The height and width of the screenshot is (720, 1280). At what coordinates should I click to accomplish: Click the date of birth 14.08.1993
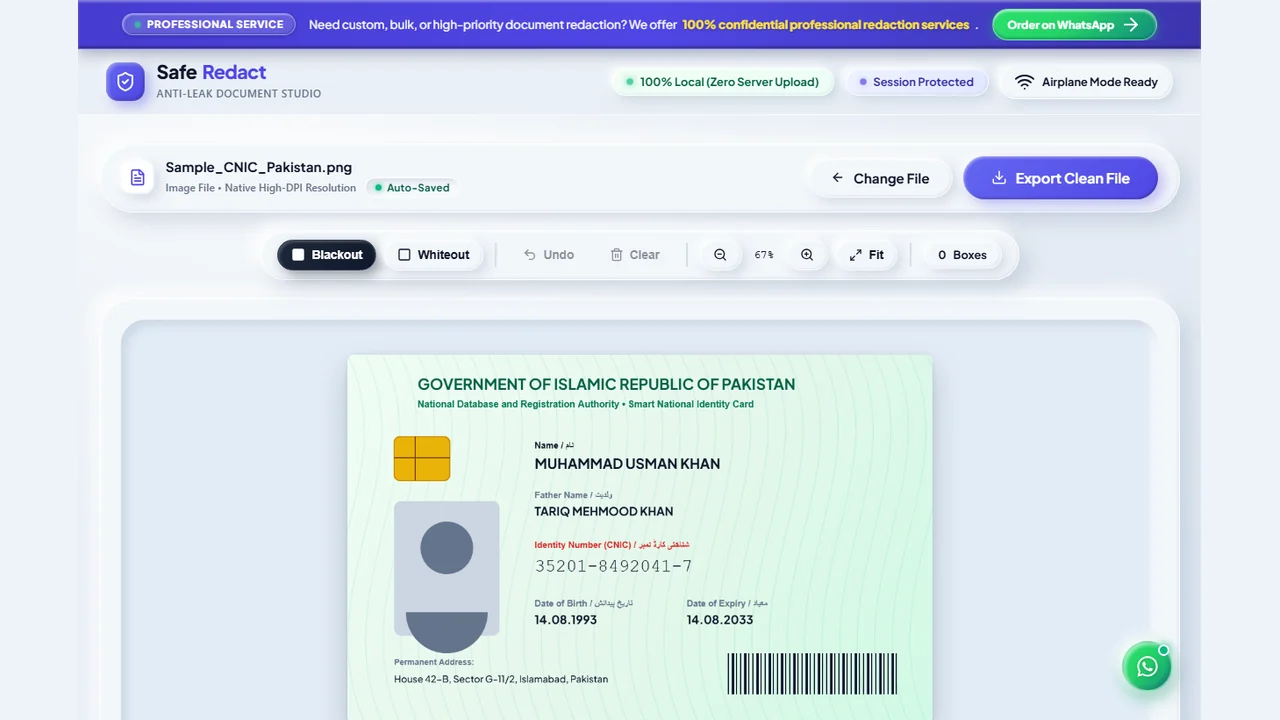565,620
